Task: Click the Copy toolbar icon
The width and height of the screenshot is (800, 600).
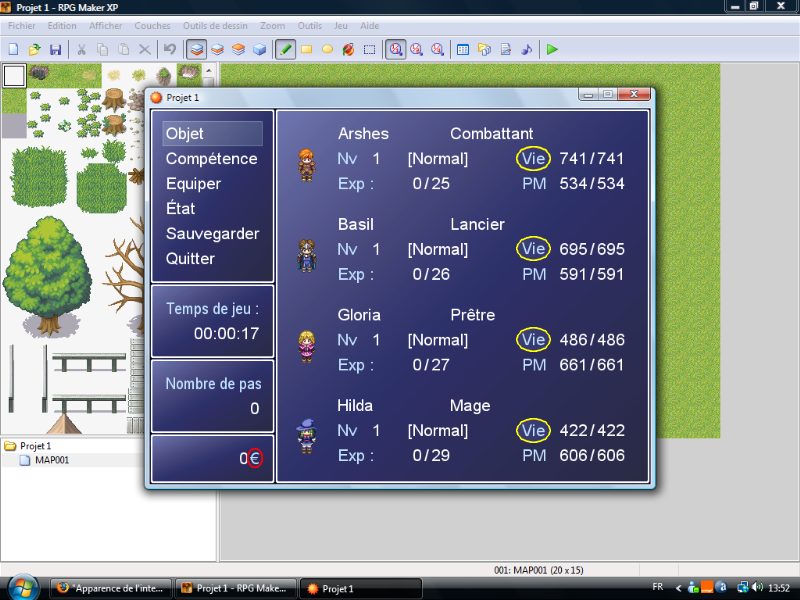Action: click(x=102, y=49)
